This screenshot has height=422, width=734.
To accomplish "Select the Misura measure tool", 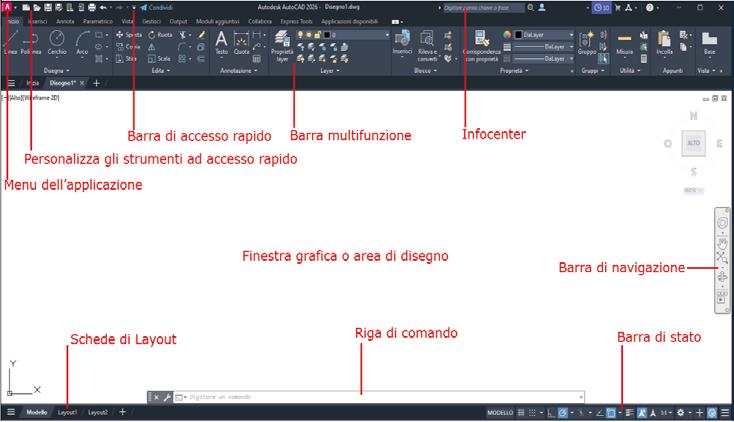I will [624, 43].
